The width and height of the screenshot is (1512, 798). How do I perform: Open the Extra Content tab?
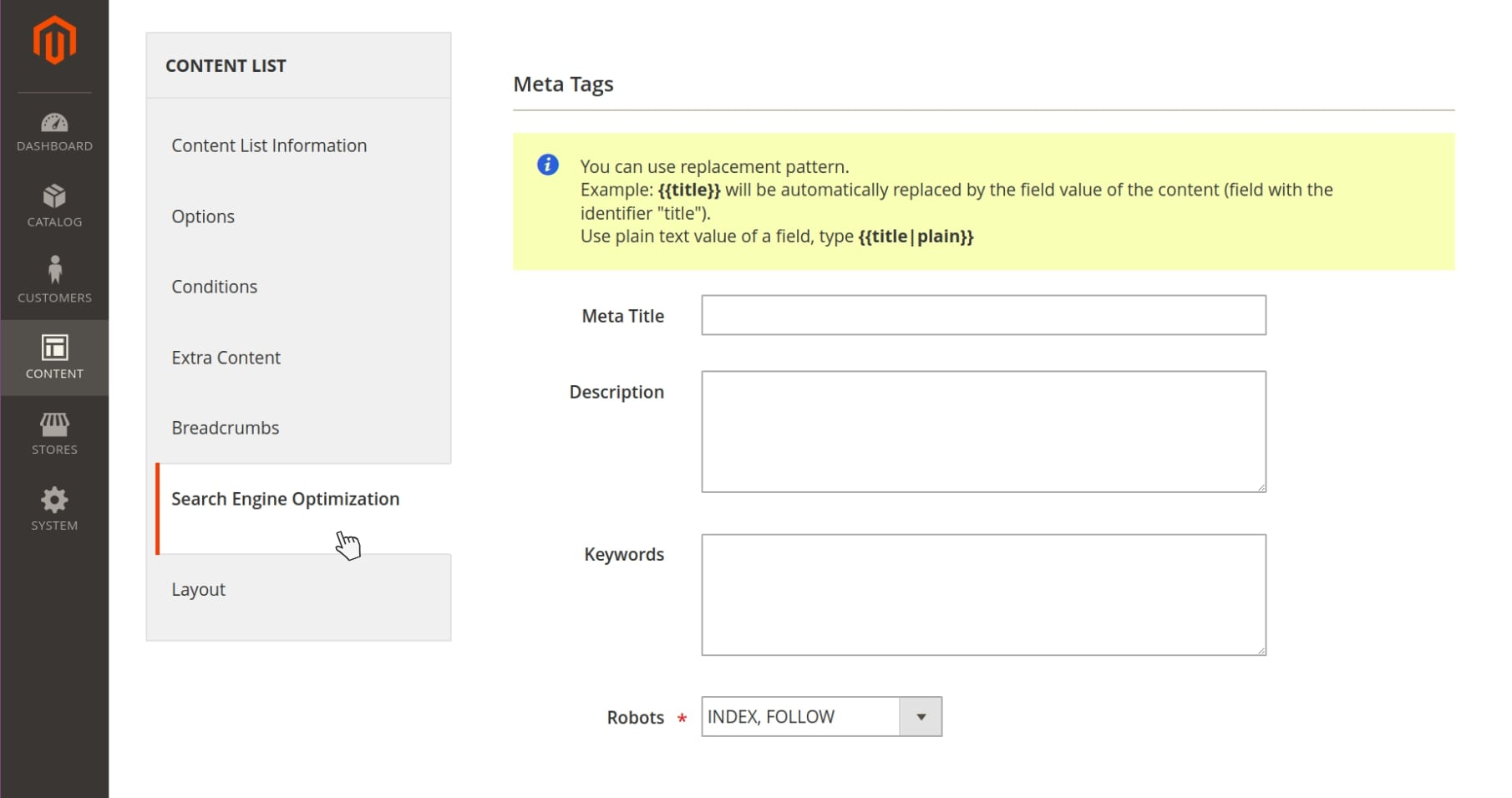coord(226,358)
